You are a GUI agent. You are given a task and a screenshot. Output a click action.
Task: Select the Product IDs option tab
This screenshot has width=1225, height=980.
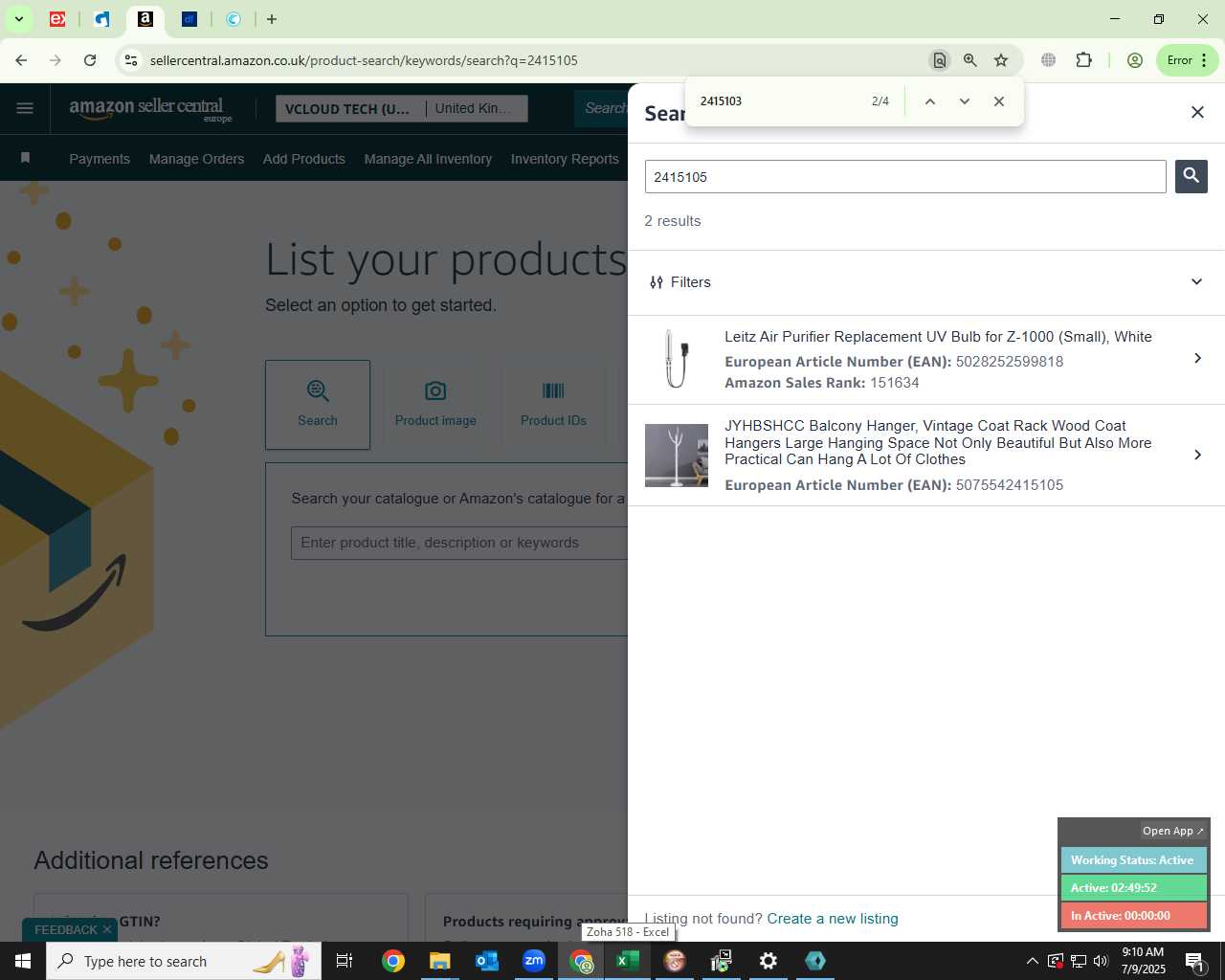(553, 405)
